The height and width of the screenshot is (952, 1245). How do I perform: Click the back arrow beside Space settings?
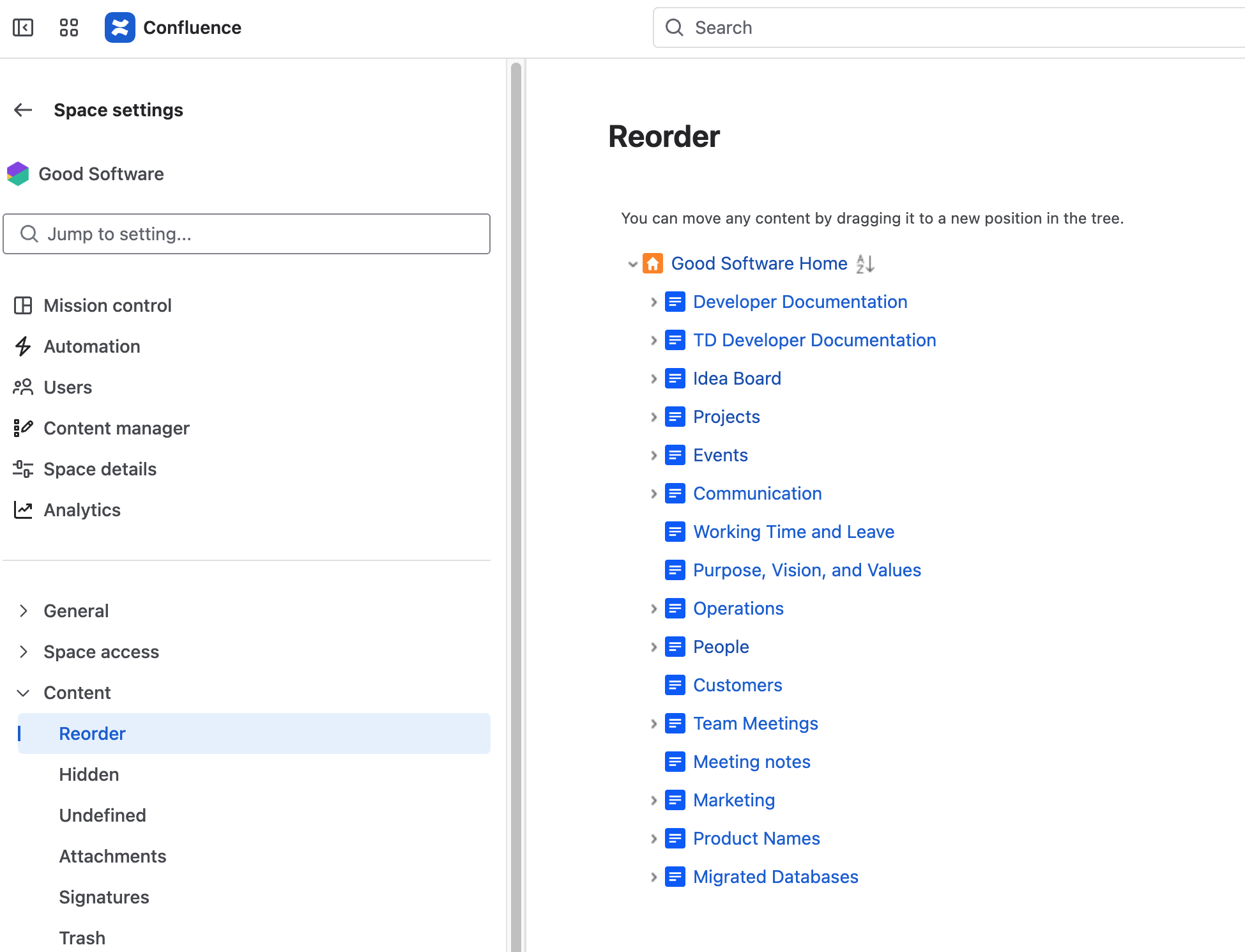(x=23, y=110)
